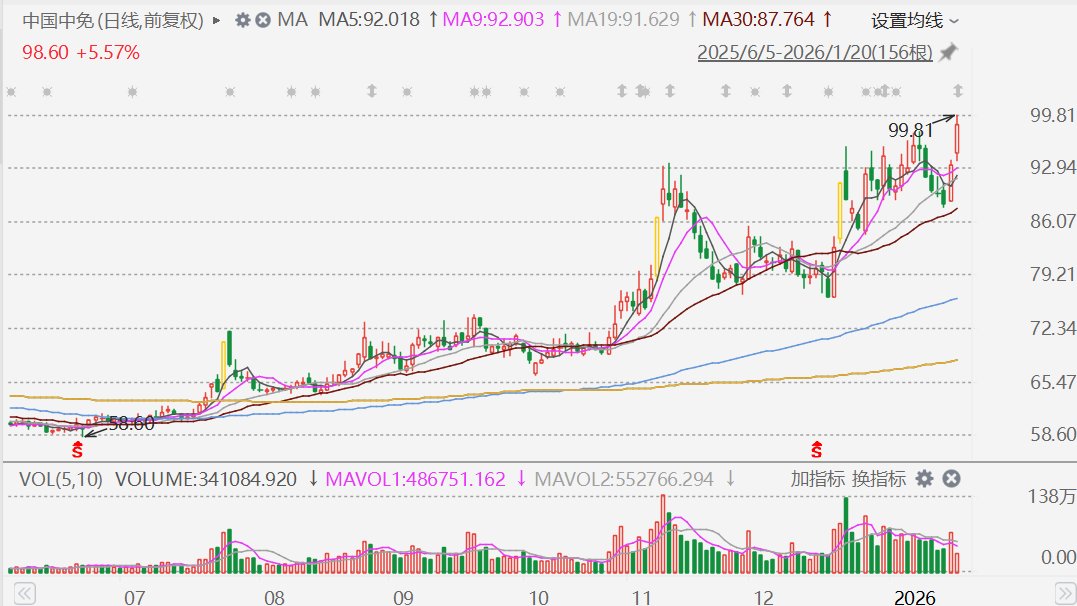Expand arrow next to 中国中免 title
Screen dimensions: 1077x606
[x=217, y=20]
